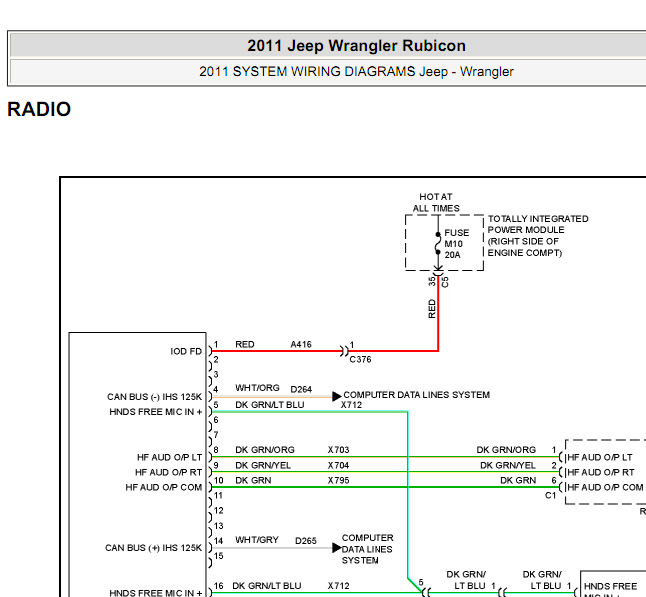Click the "CAN BUS (-) IHS 125K" label
The image size is (646, 597).
pos(154,397)
